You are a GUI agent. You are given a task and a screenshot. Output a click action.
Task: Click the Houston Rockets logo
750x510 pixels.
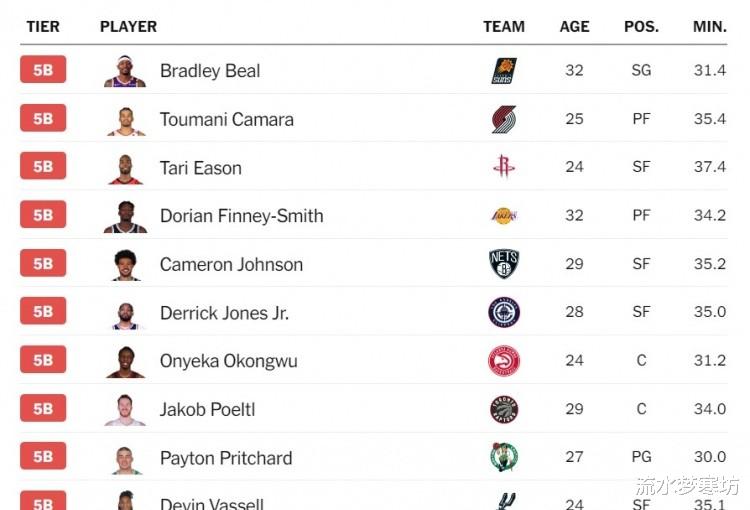[504, 166]
